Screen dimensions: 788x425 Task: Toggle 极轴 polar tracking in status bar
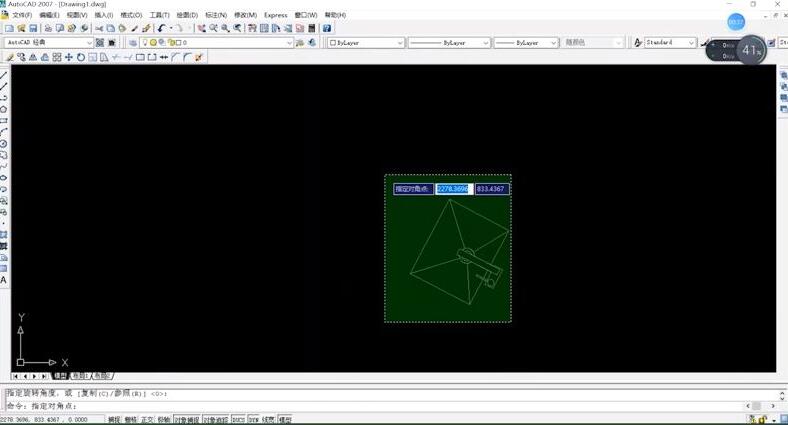[x=164, y=419]
